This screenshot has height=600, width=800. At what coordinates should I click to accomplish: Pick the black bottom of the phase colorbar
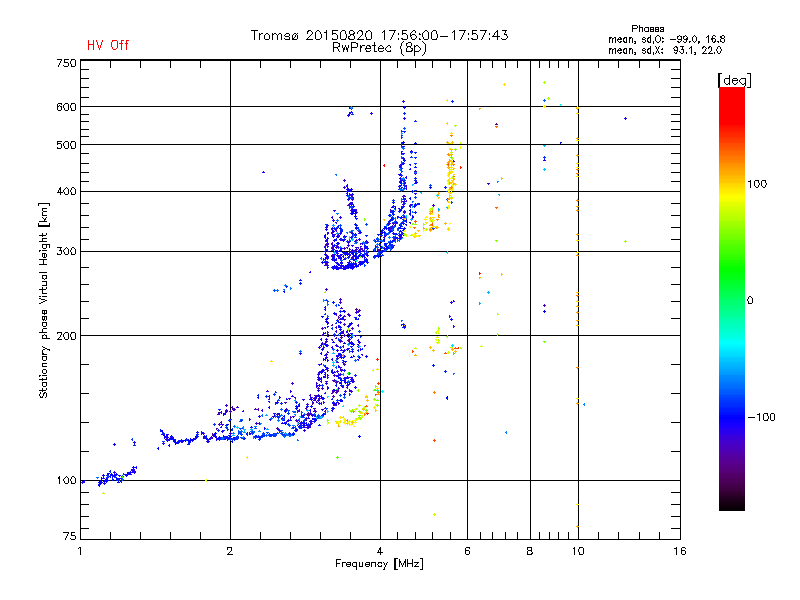[732, 503]
